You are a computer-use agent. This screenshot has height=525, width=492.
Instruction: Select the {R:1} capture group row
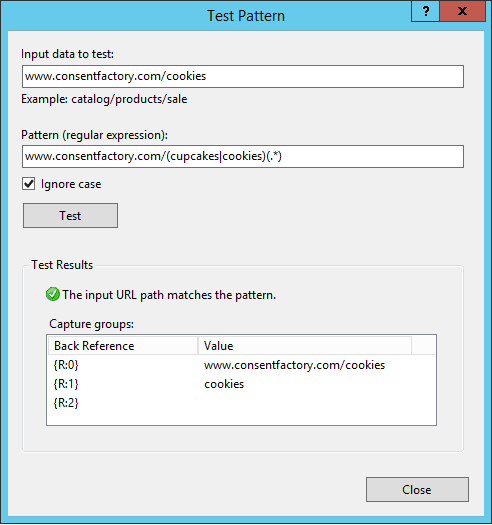(x=241, y=384)
